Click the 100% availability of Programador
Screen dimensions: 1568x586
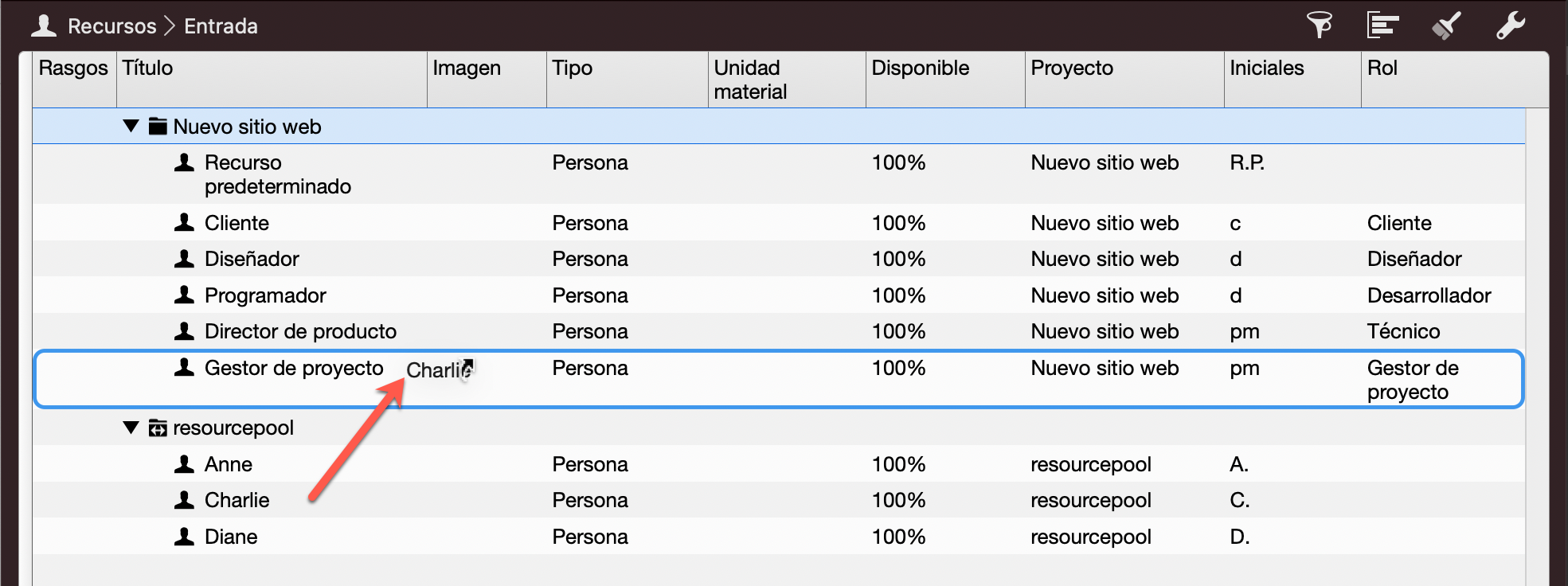tap(898, 295)
